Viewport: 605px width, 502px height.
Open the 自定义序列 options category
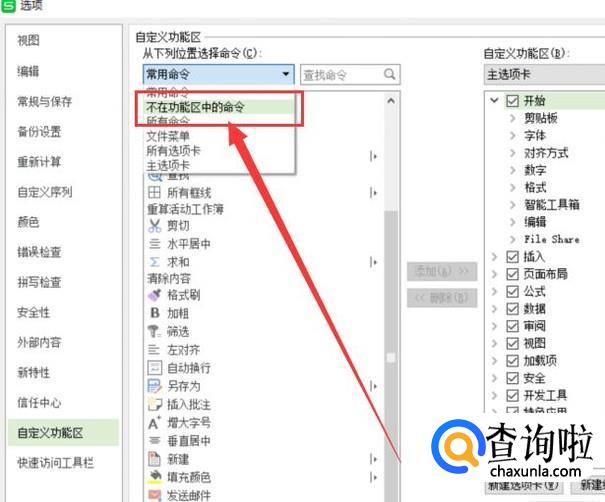(x=45, y=192)
